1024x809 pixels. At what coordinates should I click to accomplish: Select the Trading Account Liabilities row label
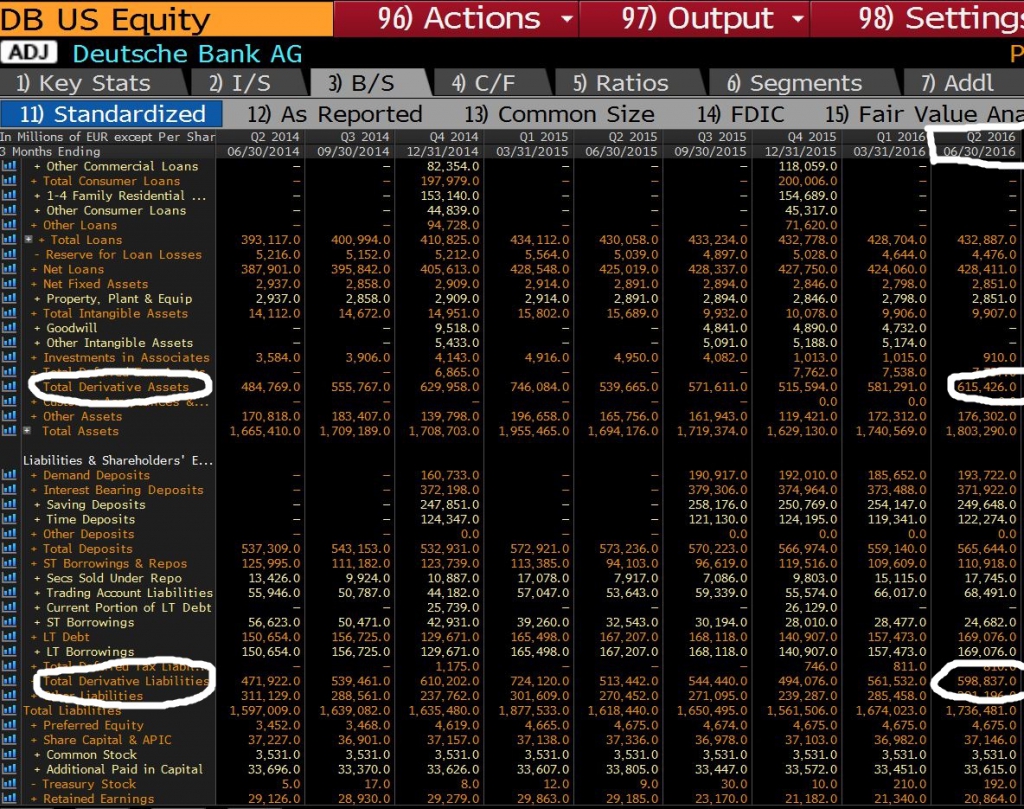click(129, 592)
